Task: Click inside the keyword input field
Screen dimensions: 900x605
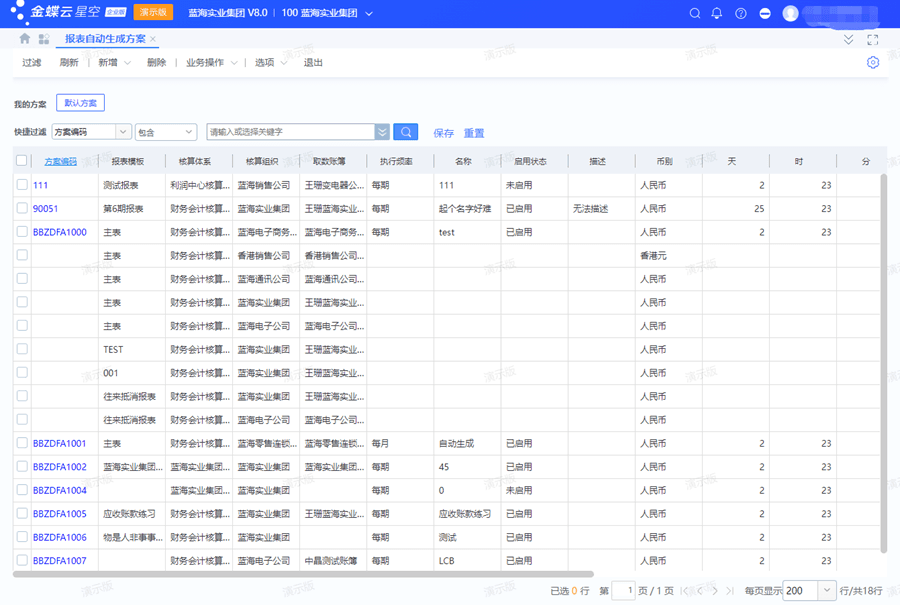Action: 290,131
